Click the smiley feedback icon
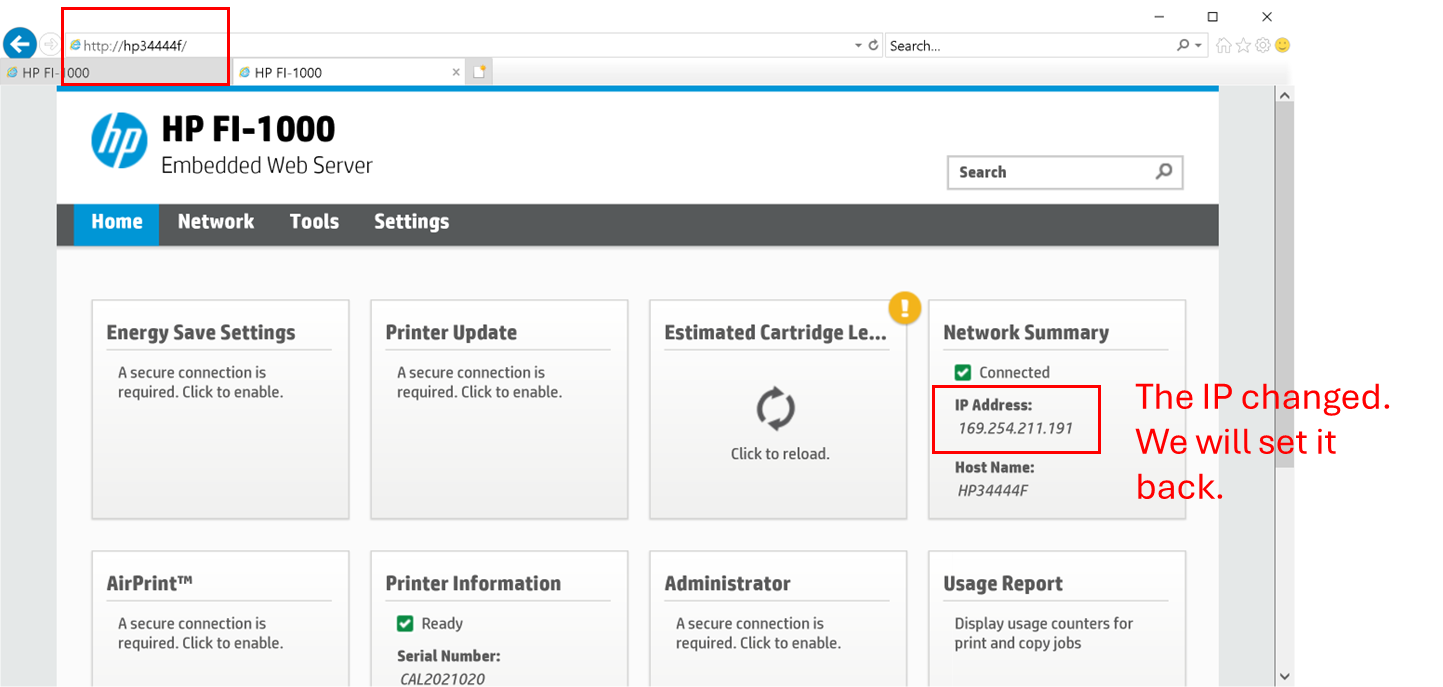The image size is (1443, 687). pyautogui.click(x=1282, y=45)
